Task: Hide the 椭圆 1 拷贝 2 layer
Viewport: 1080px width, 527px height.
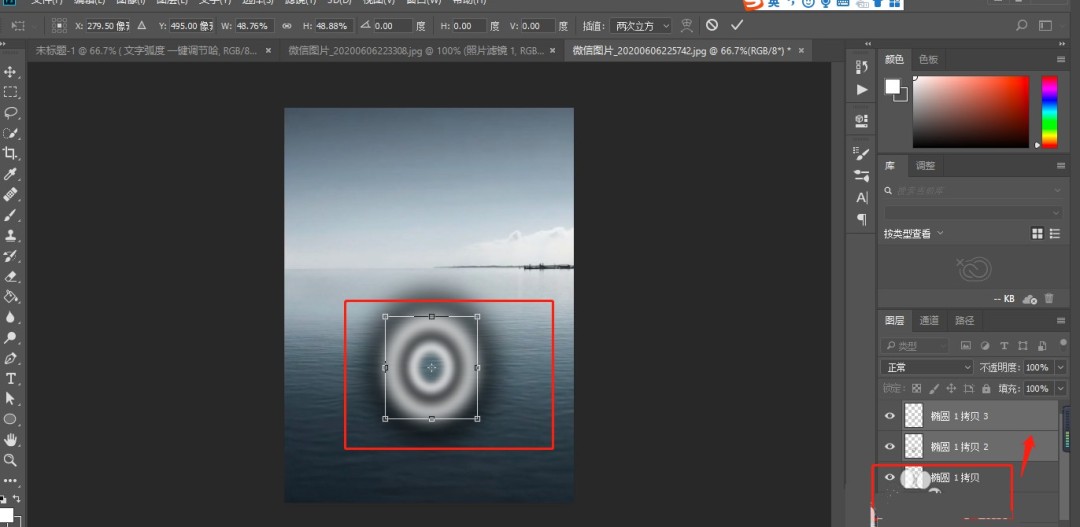Action: point(889,445)
